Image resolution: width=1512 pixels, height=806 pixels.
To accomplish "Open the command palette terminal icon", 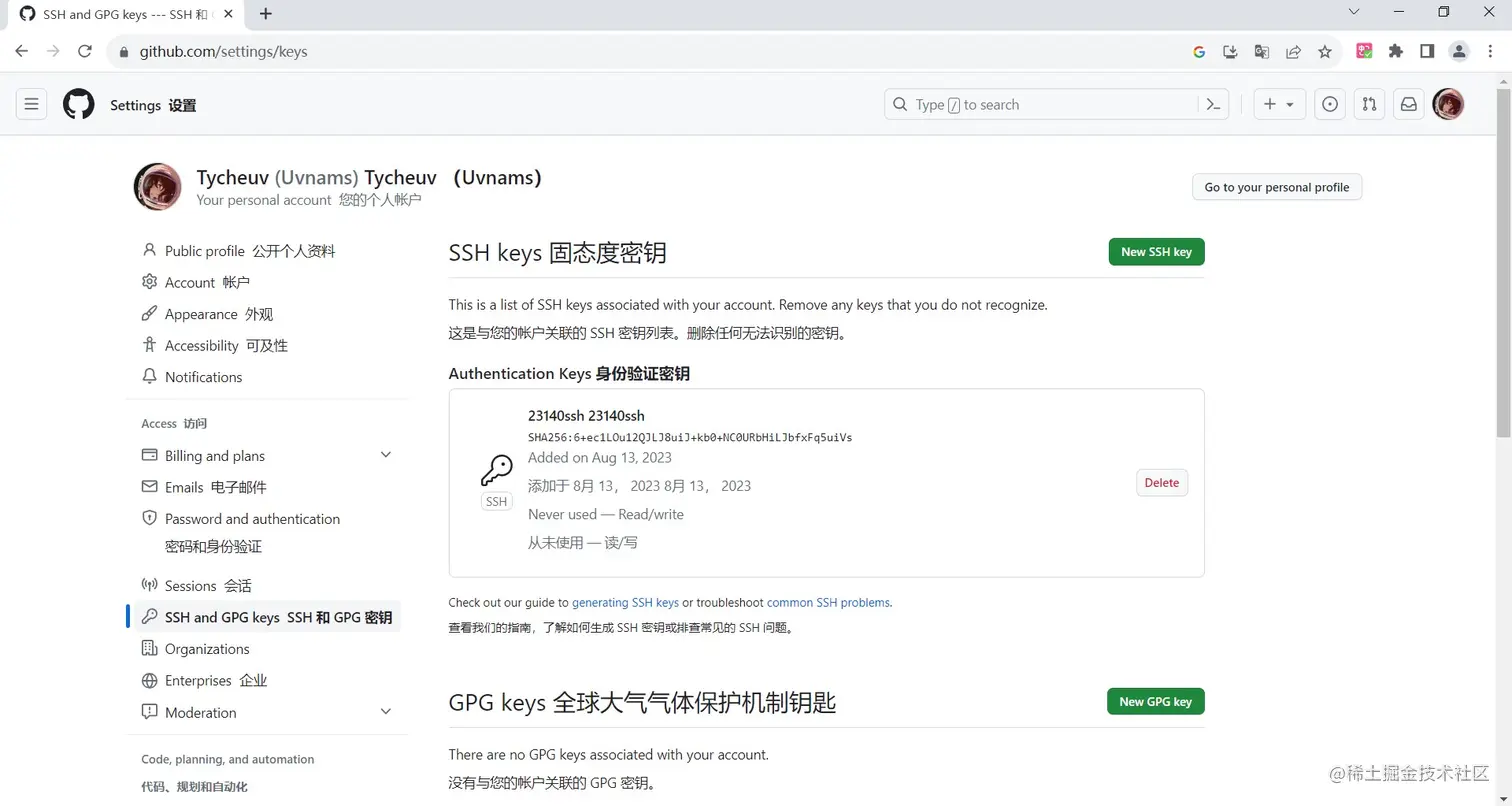I will click(1213, 104).
